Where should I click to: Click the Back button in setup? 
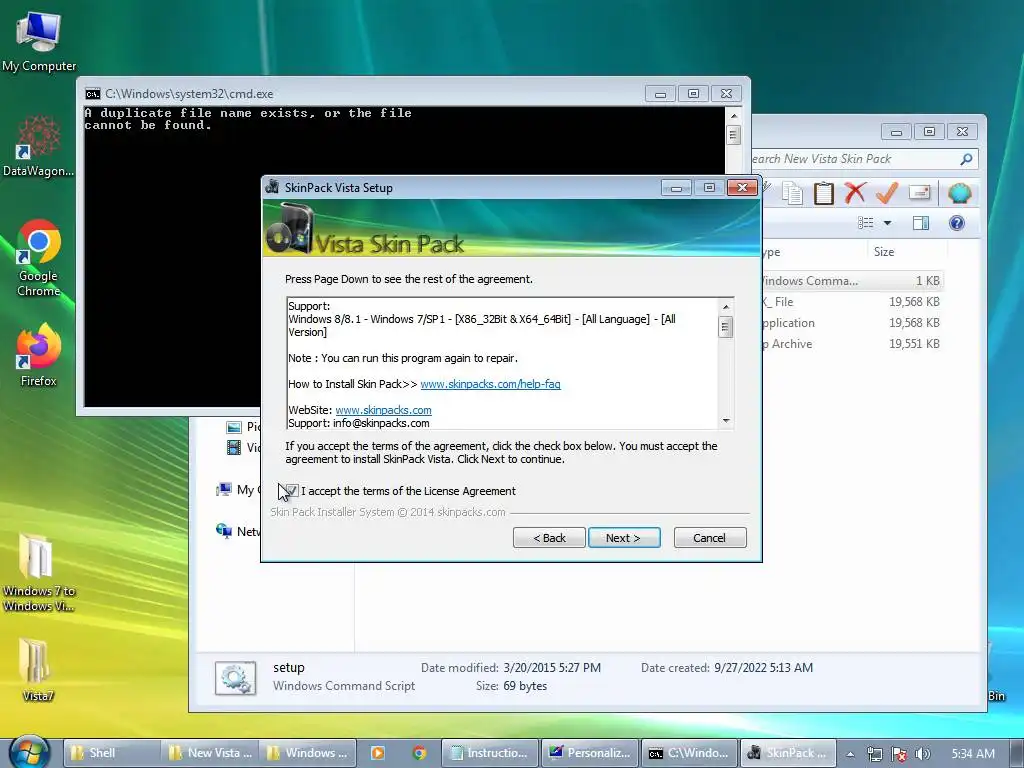point(549,537)
